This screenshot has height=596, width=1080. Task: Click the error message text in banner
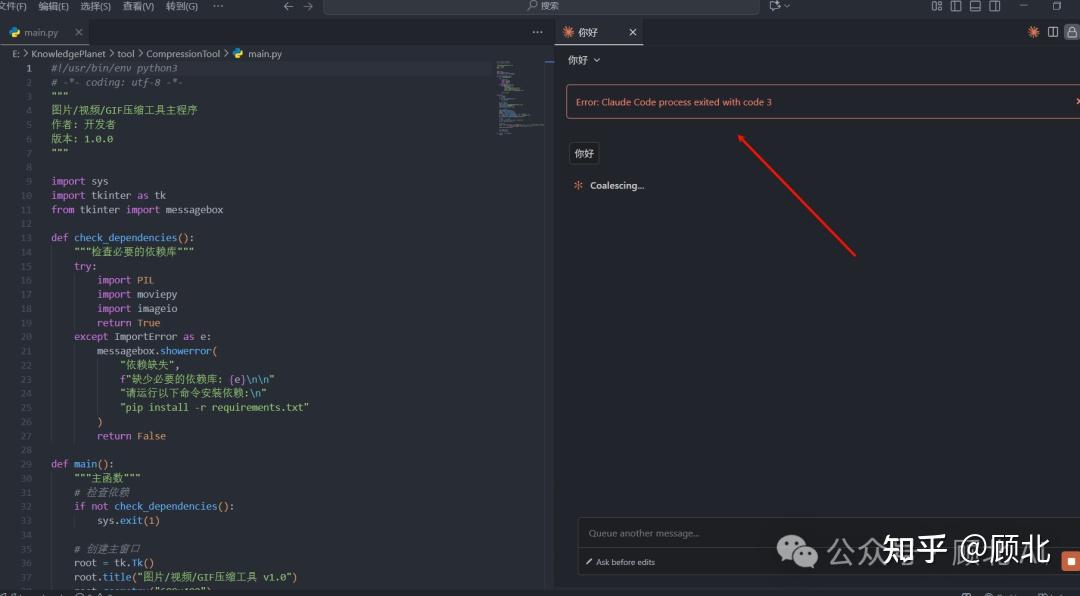point(674,102)
